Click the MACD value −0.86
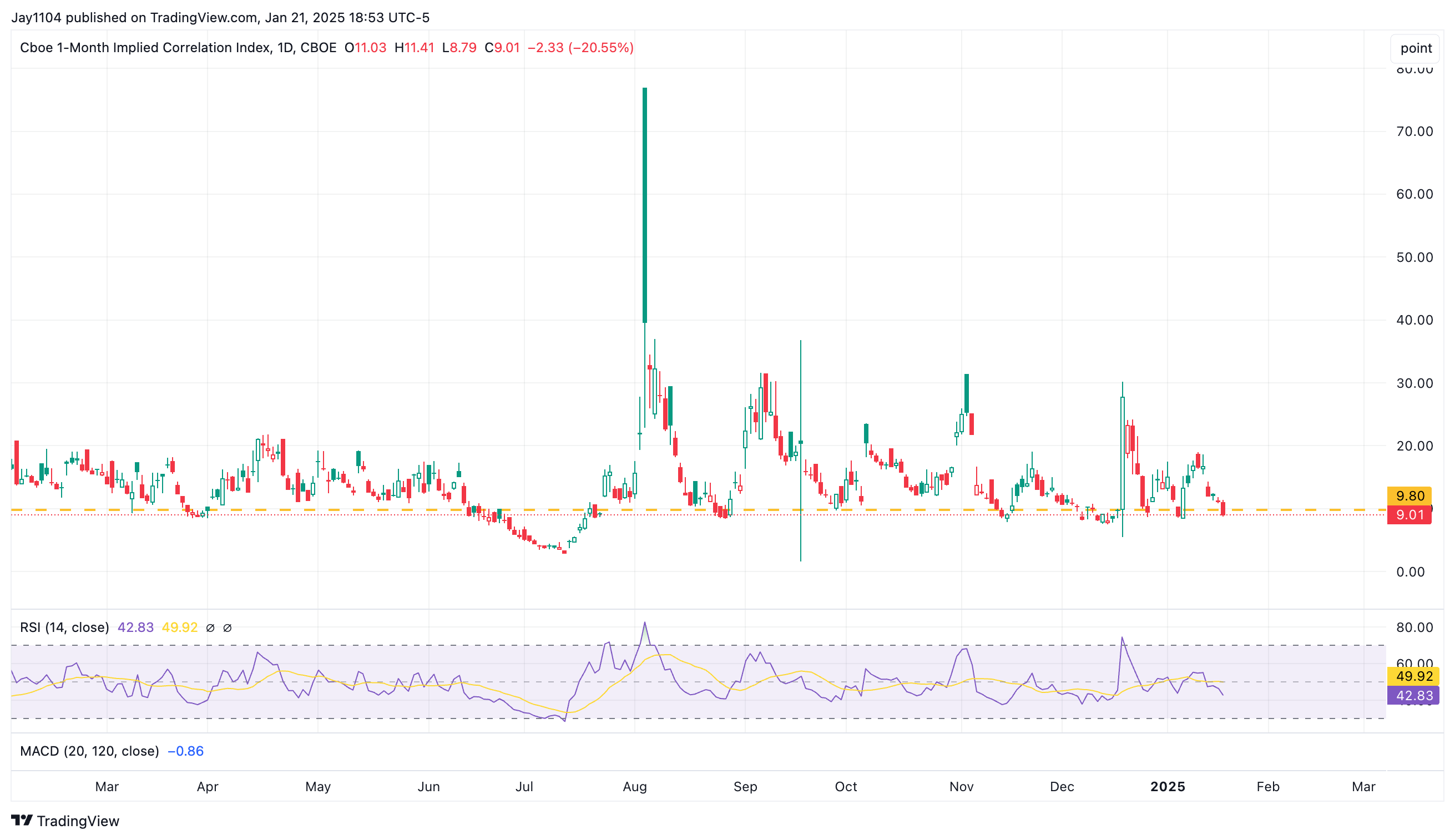The width and height of the screenshot is (1455, 840). tap(185, 751)
